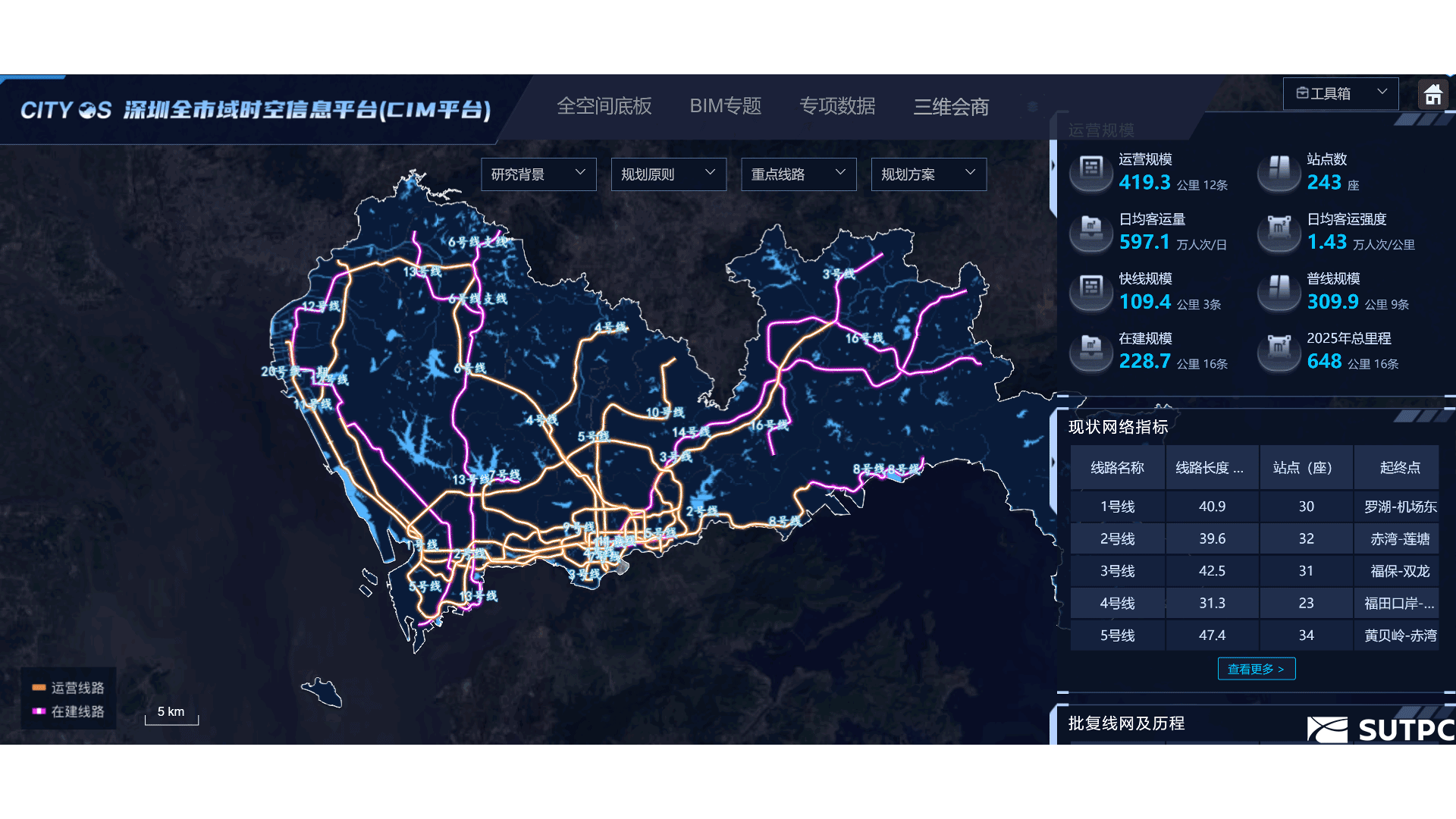Screen dimensions: 1456x819
Task: Select the 2号线 table row name
Action: click(x=1117, y=539)
